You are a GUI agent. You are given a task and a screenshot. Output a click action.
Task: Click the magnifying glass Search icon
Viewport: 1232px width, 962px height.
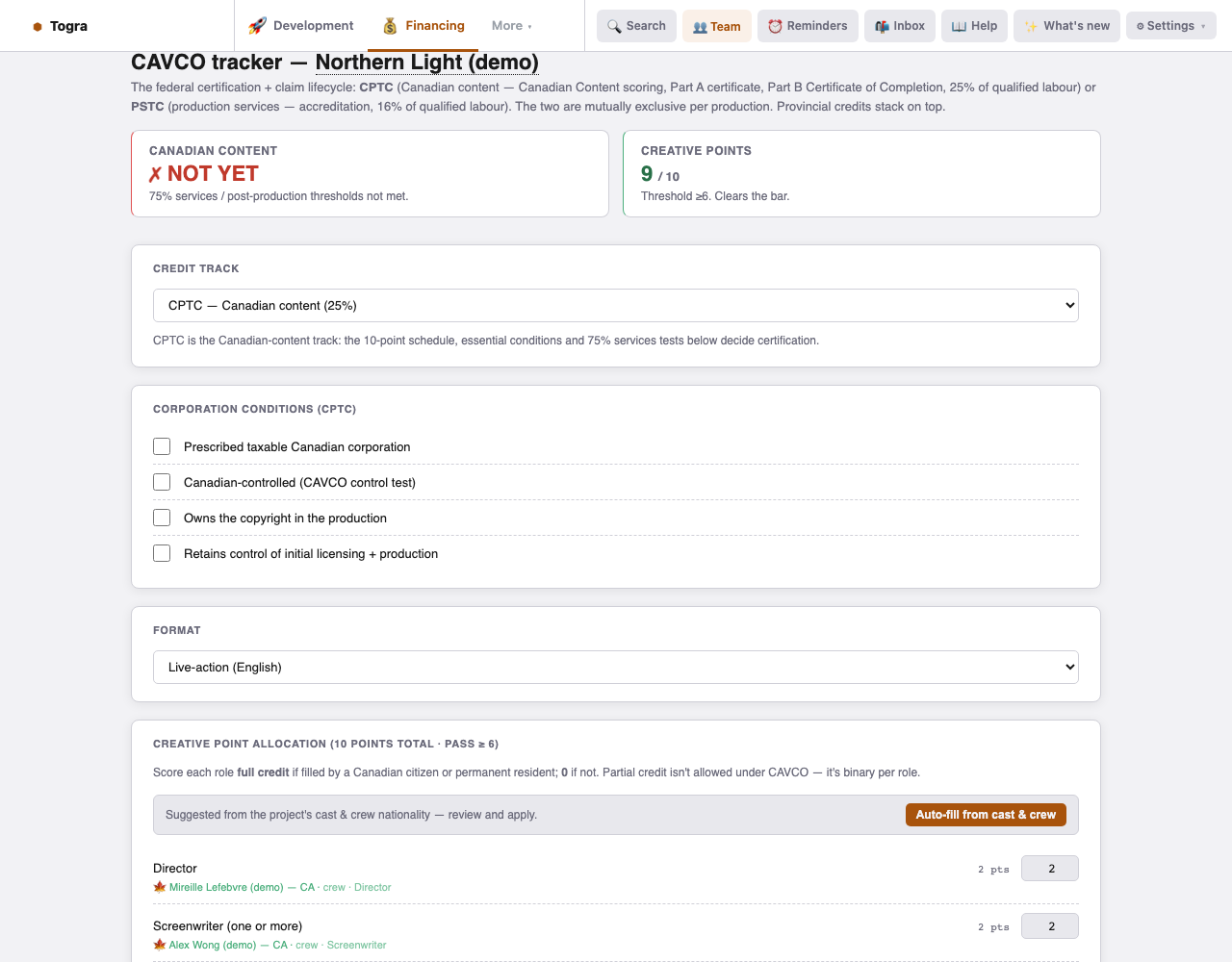pyautogui.click(x=614, y=26)
